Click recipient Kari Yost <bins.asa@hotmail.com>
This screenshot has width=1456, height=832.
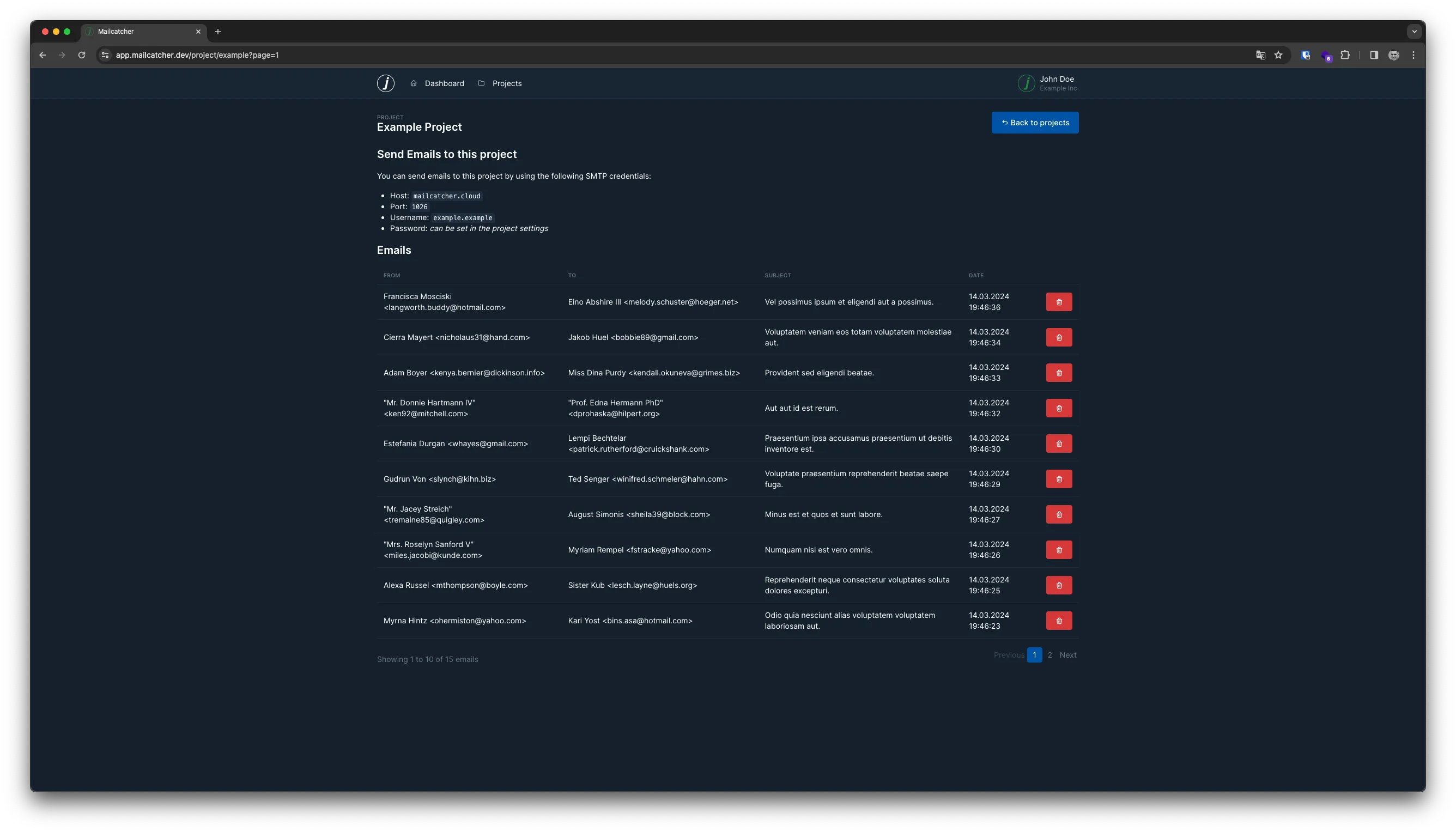pos(630,621)
